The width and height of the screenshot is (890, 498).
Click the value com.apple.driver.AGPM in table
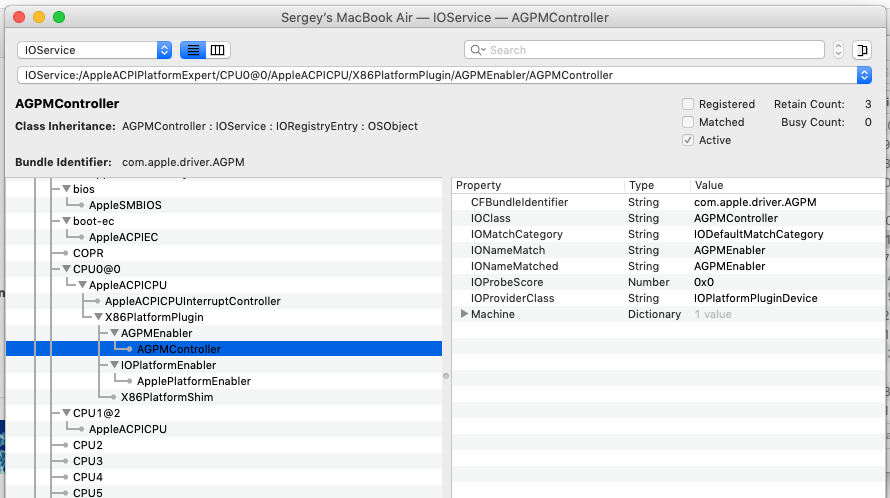pos(755,202)
